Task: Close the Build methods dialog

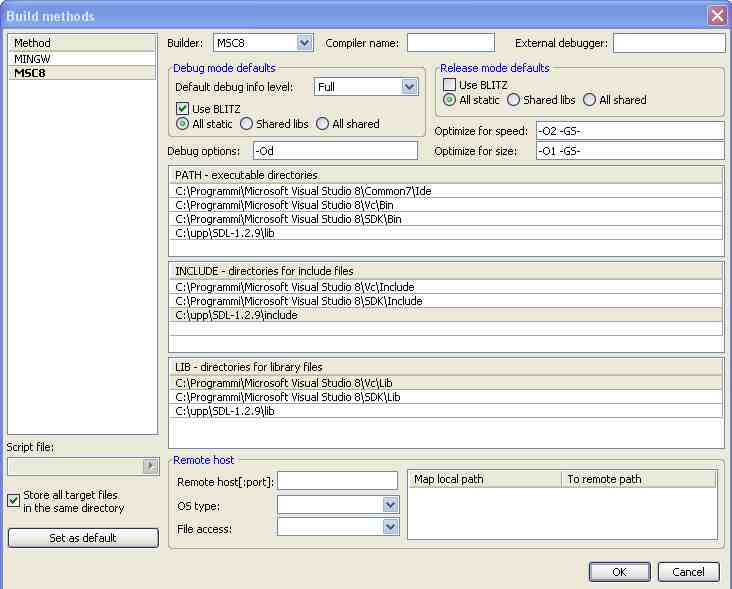Action: pyautogui.click(x=716, y=15)
